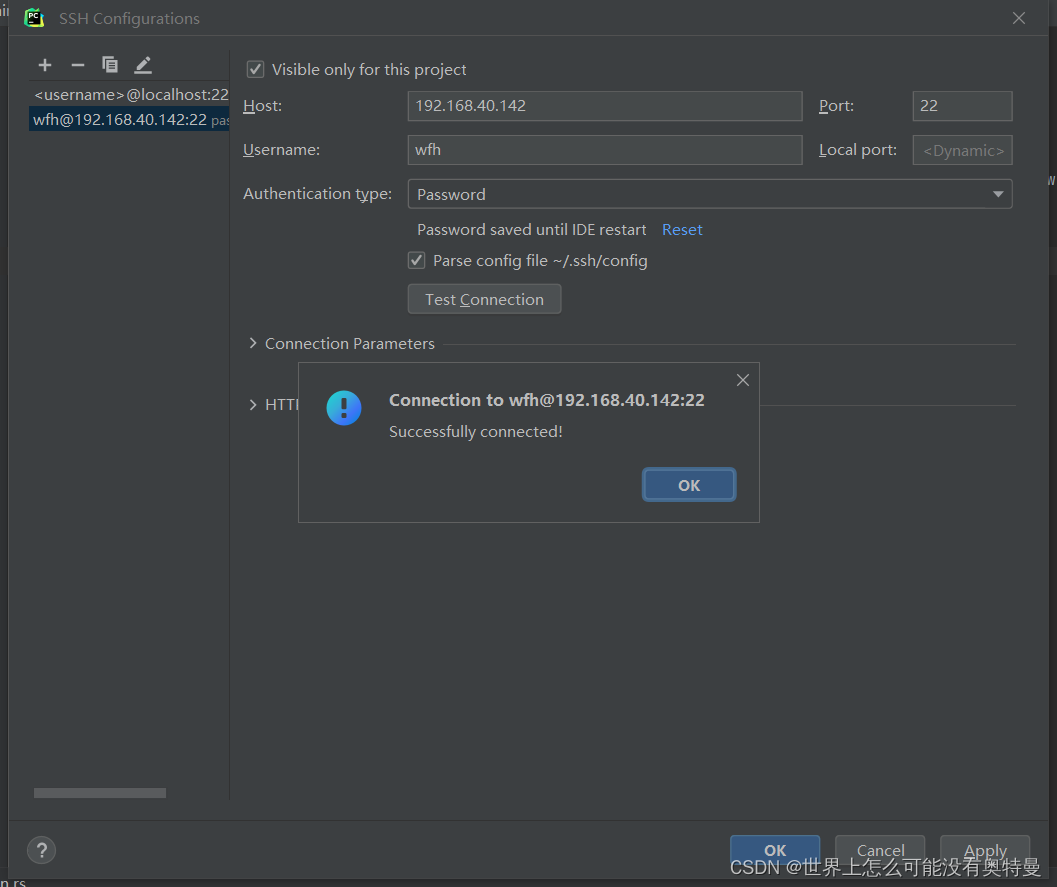This screenshot has width=1057, height=887.
Task: Toggle Visible only for this project
Action: (x=255, y=69)
